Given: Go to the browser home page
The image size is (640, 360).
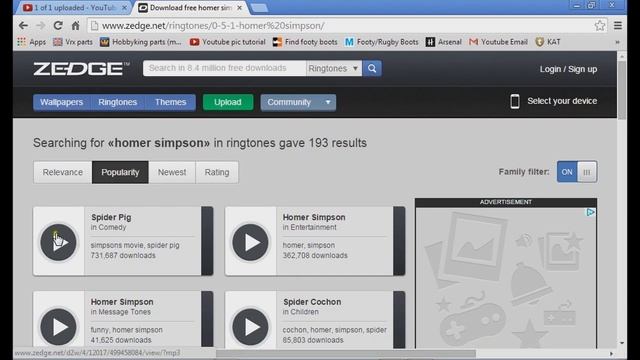Looking at the screenshot, I should pyautogui.click(x=76, y=26).
